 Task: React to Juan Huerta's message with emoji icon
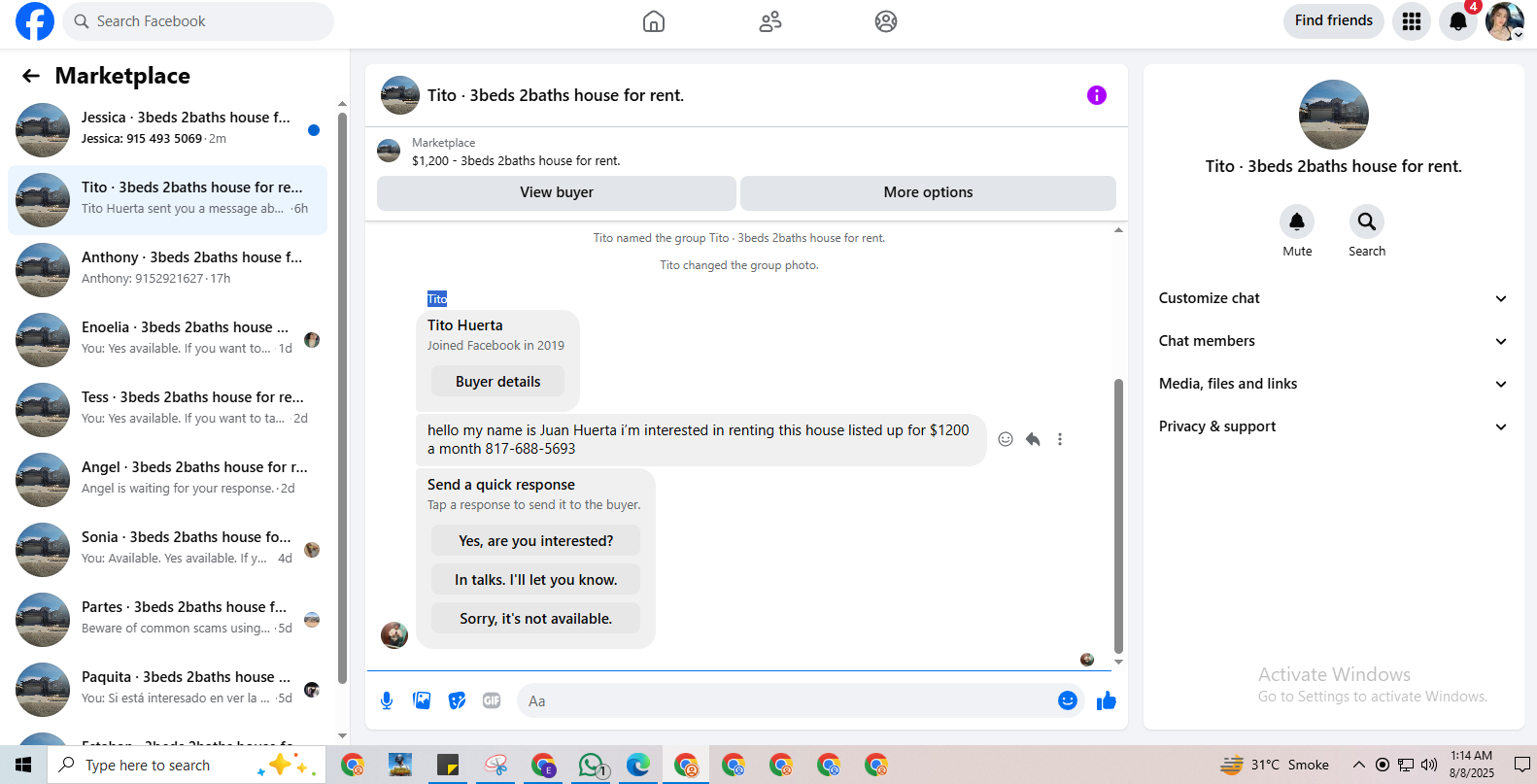click(1006, 439)
